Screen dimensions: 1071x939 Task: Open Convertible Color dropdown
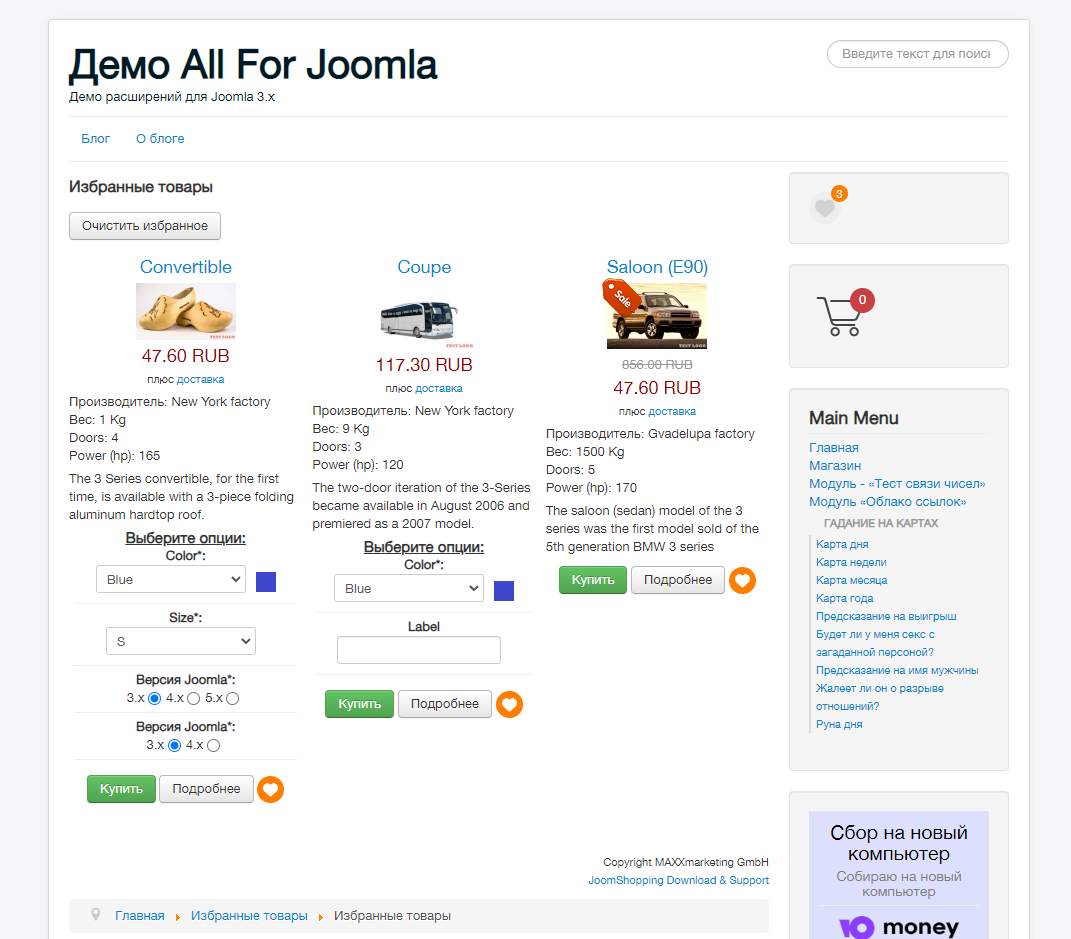[171, 579]
